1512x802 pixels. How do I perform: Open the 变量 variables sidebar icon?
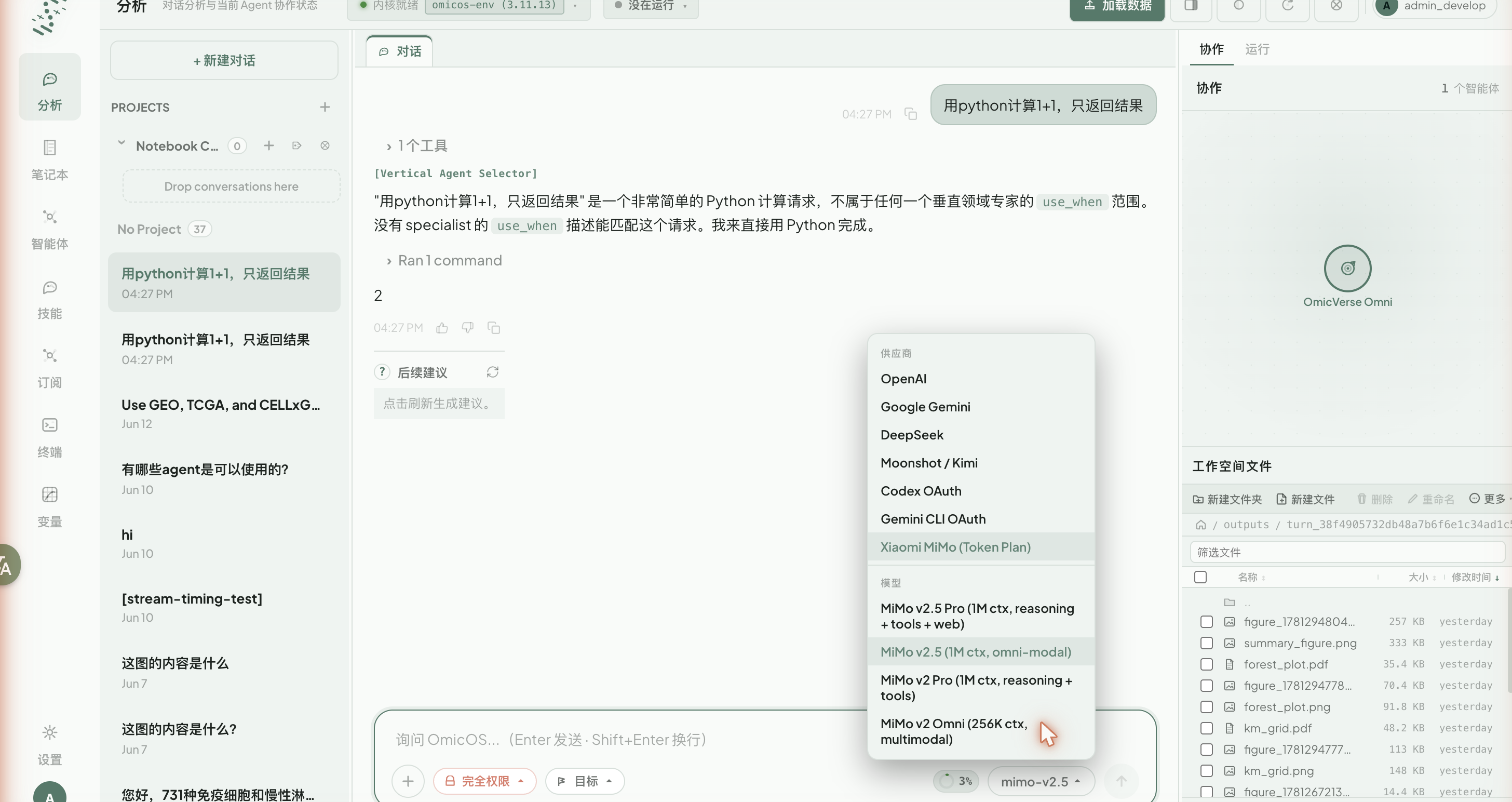[49, 506]
